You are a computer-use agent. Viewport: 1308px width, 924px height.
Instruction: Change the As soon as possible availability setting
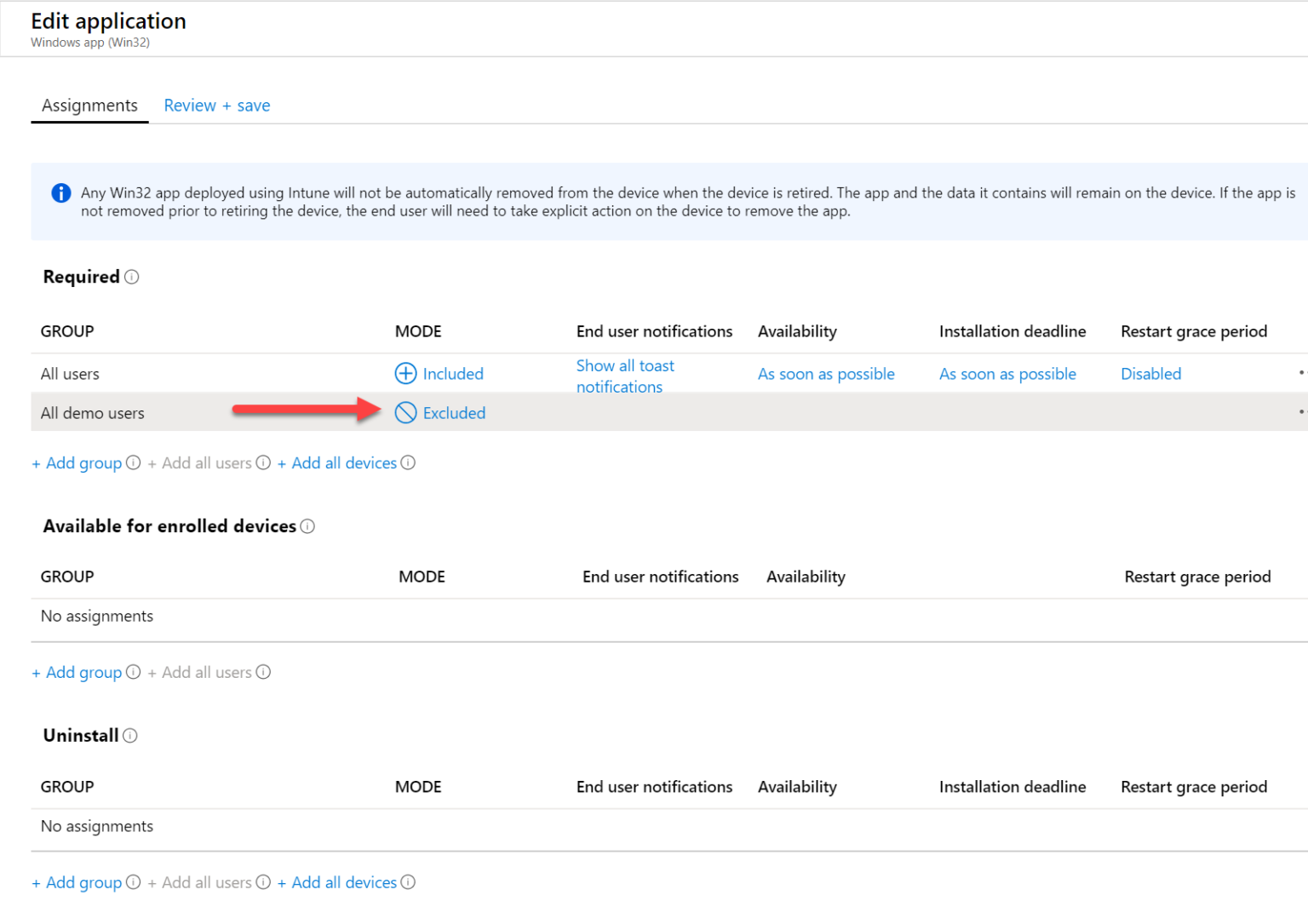tap(825, 373)
